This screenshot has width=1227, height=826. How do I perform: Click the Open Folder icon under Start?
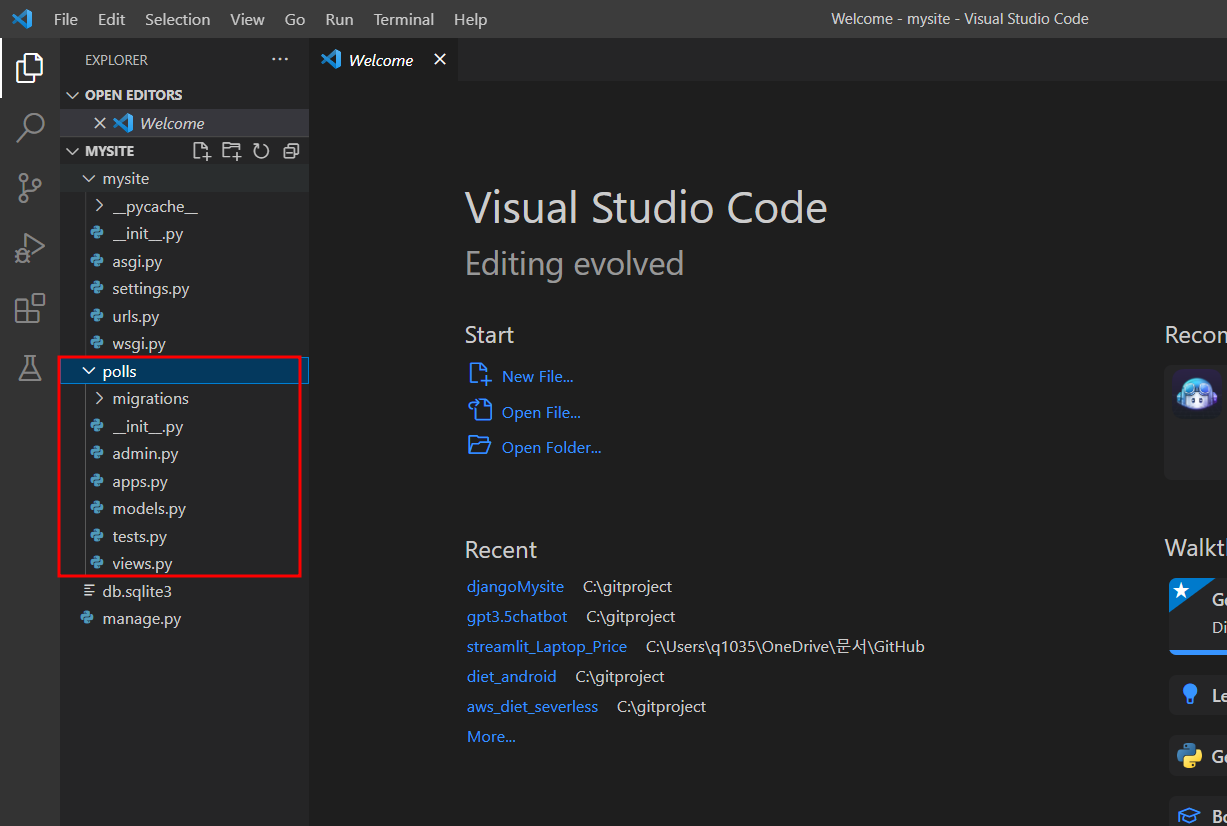tap(480, 445)
